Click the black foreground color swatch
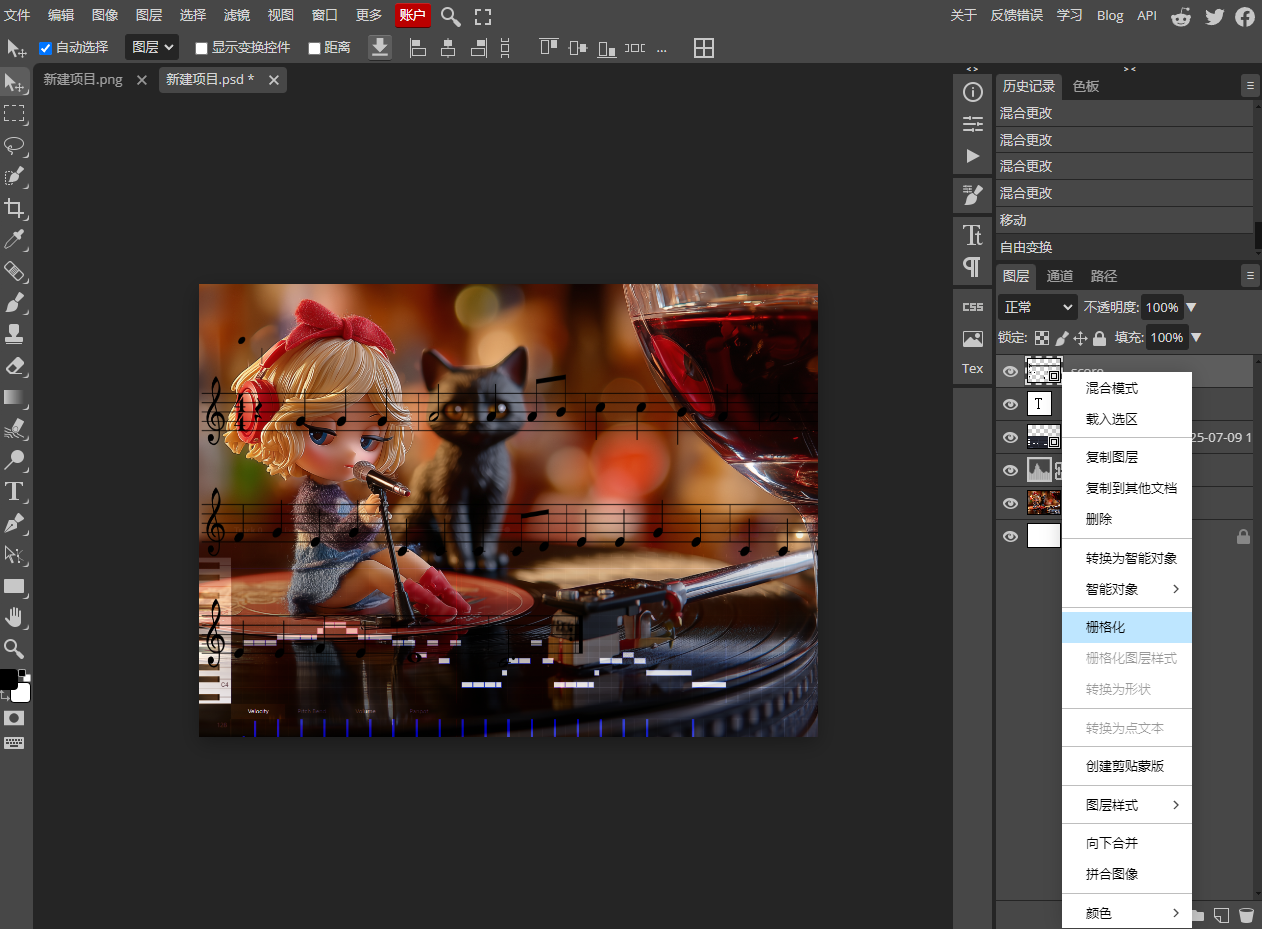This screenshot has width=1262, height=929. (9, 679)
